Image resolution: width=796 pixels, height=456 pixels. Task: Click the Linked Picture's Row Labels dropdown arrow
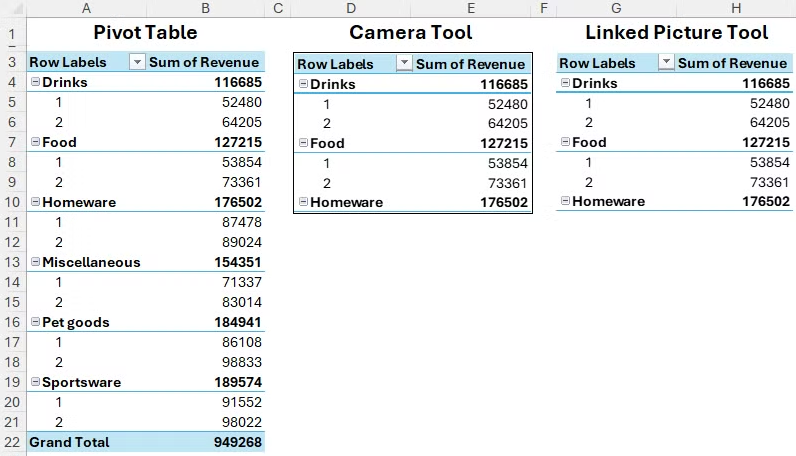[x=666, y=62]
